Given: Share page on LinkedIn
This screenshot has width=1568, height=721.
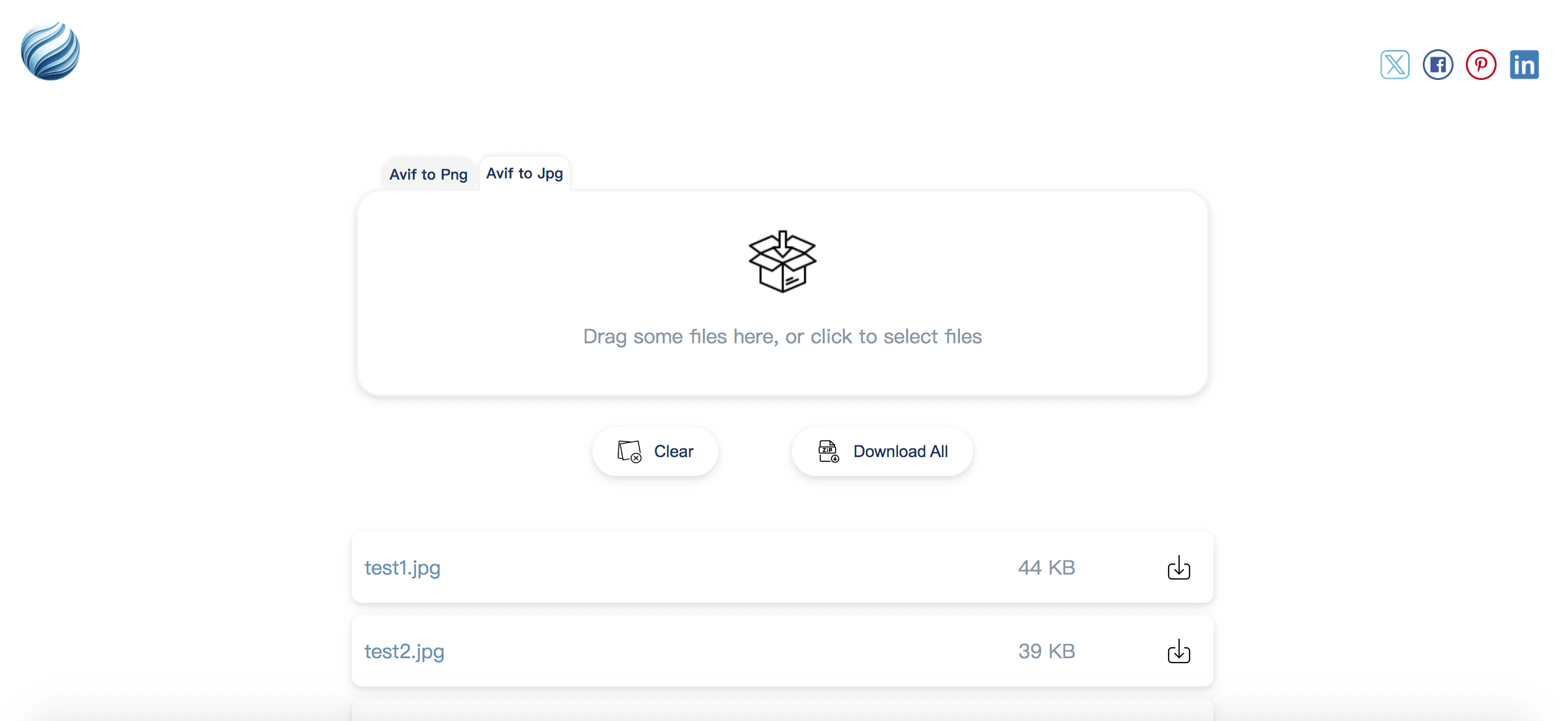Looking at the screenshot, I should click(x=1524, y=65).
